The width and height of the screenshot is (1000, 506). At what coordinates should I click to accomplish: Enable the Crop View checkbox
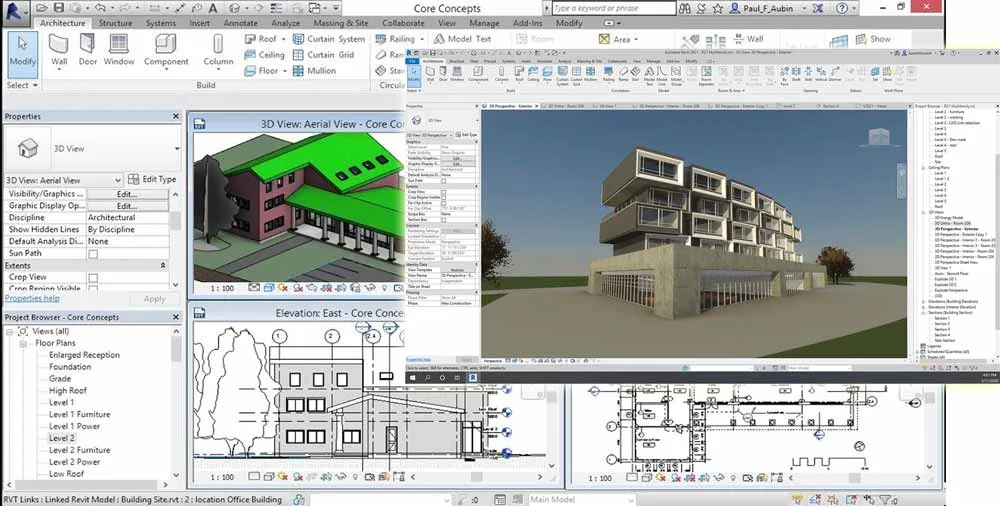coord(93,278)
